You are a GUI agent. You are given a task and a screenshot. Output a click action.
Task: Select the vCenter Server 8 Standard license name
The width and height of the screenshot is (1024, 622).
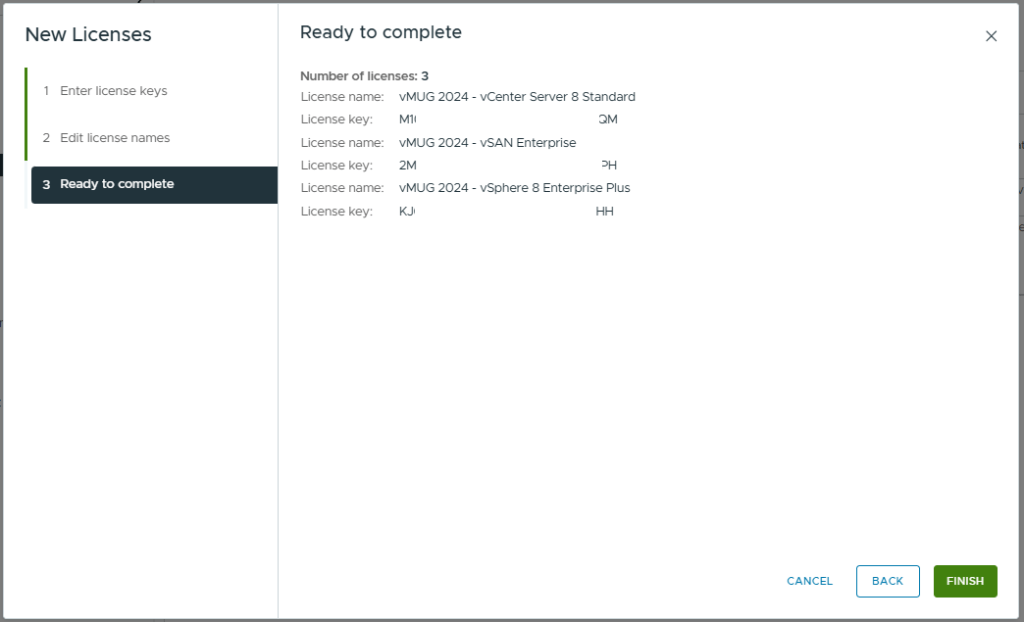(516, 97)
